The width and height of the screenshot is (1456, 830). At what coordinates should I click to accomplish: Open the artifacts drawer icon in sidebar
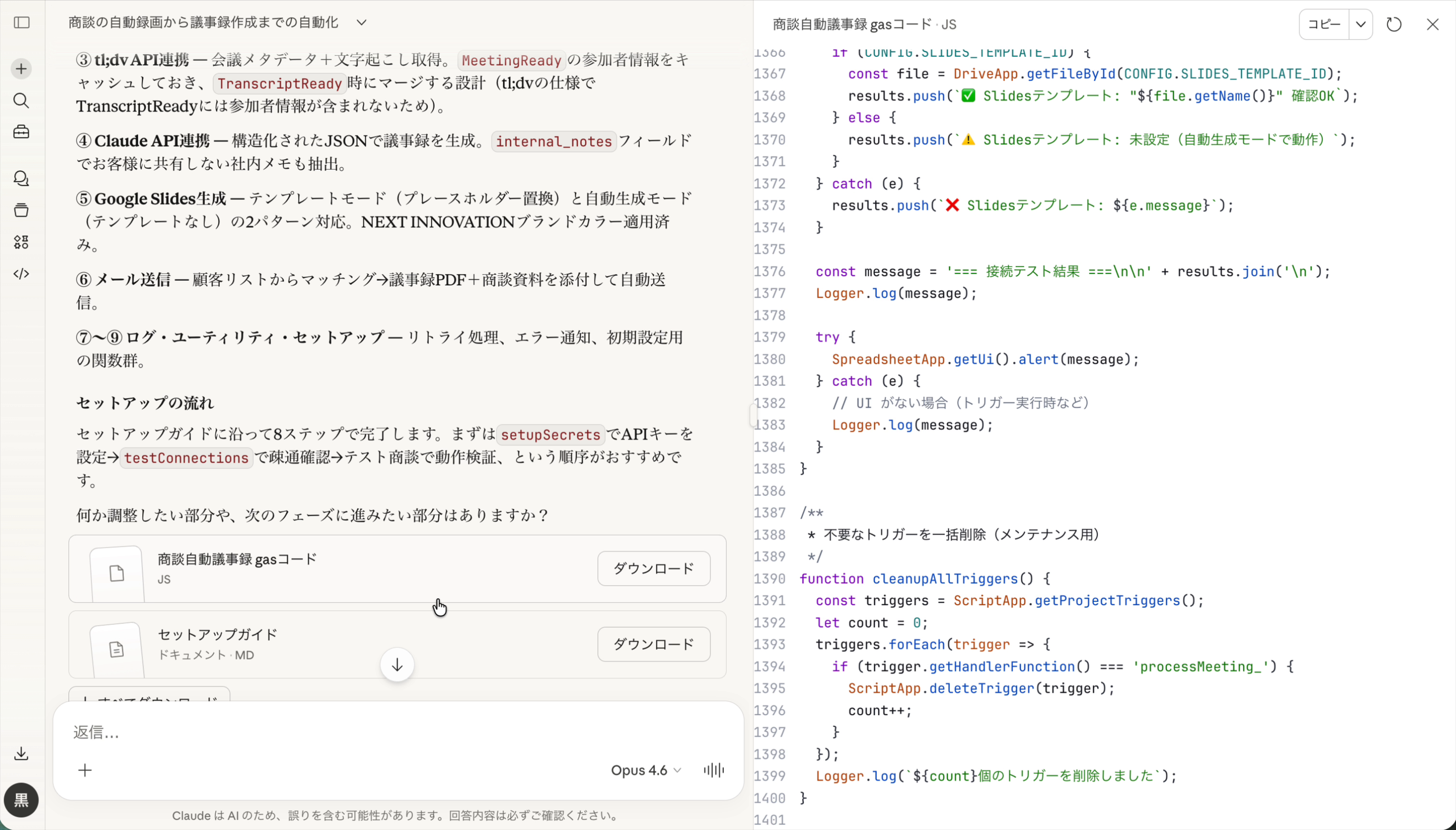coord(21,210)
